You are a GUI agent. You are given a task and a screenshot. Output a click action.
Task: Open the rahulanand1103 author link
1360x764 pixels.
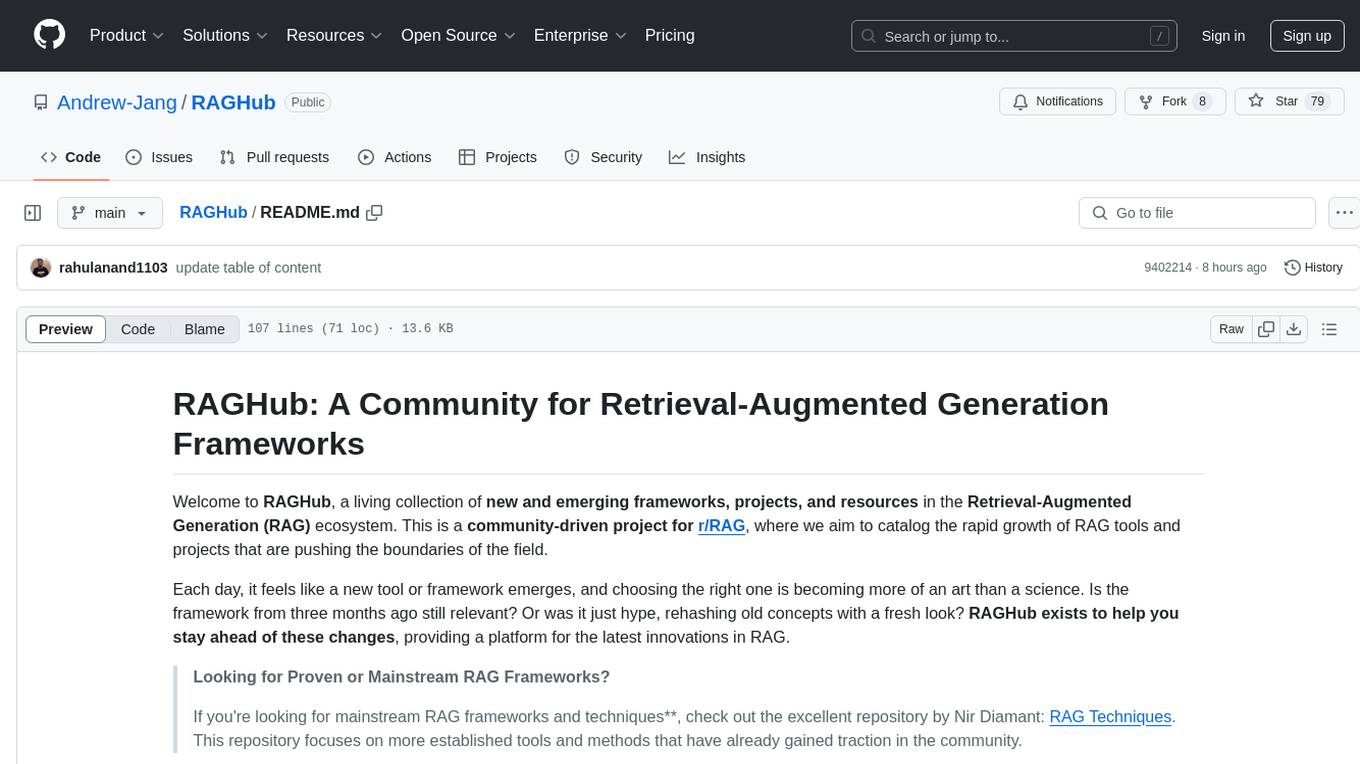click(113, 267)
